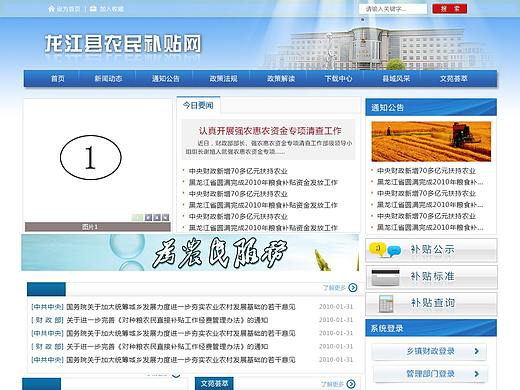
Task: Click the 为农民服务 banner image
Action: coord(190,252)
